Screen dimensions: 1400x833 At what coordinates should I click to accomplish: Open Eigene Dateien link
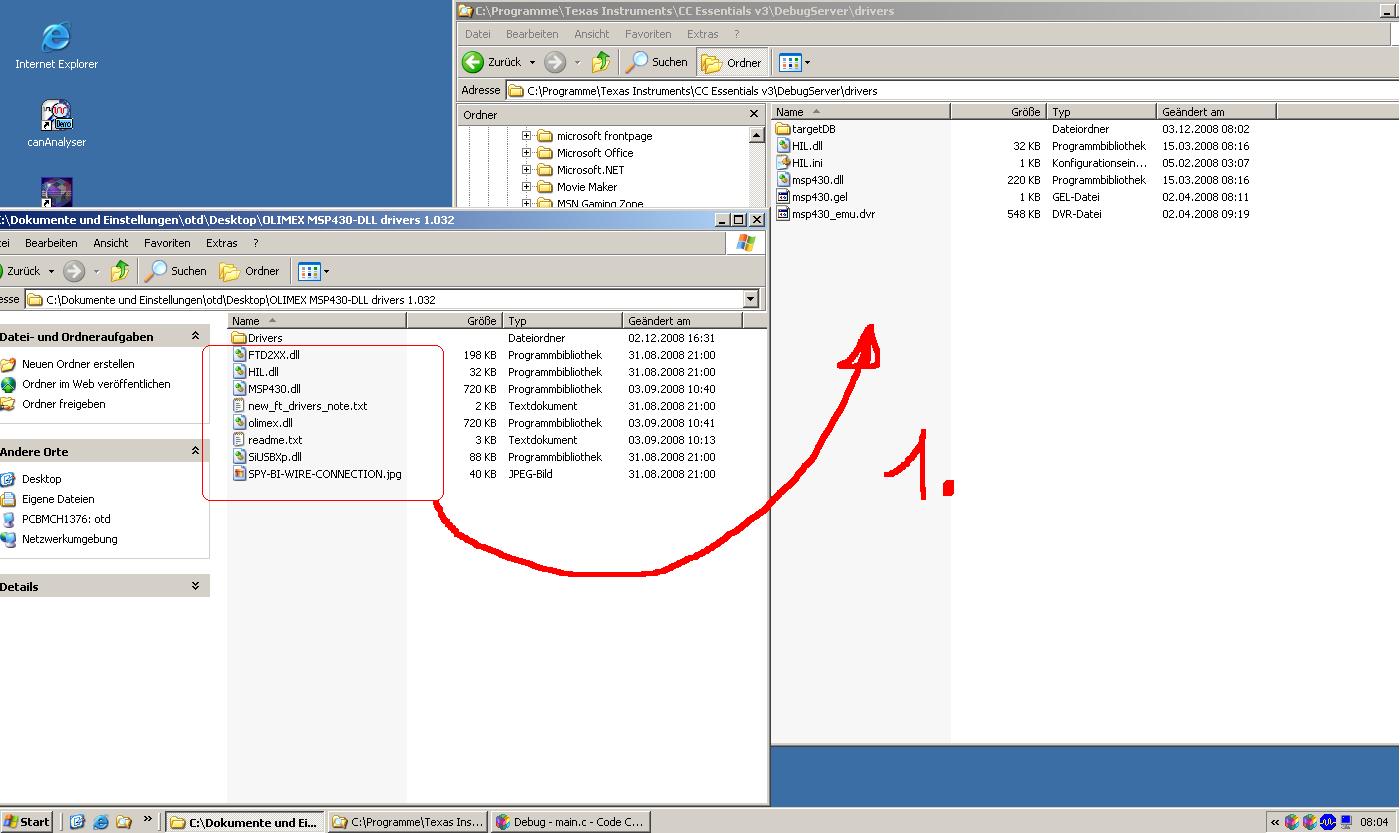tap(58, 499)
